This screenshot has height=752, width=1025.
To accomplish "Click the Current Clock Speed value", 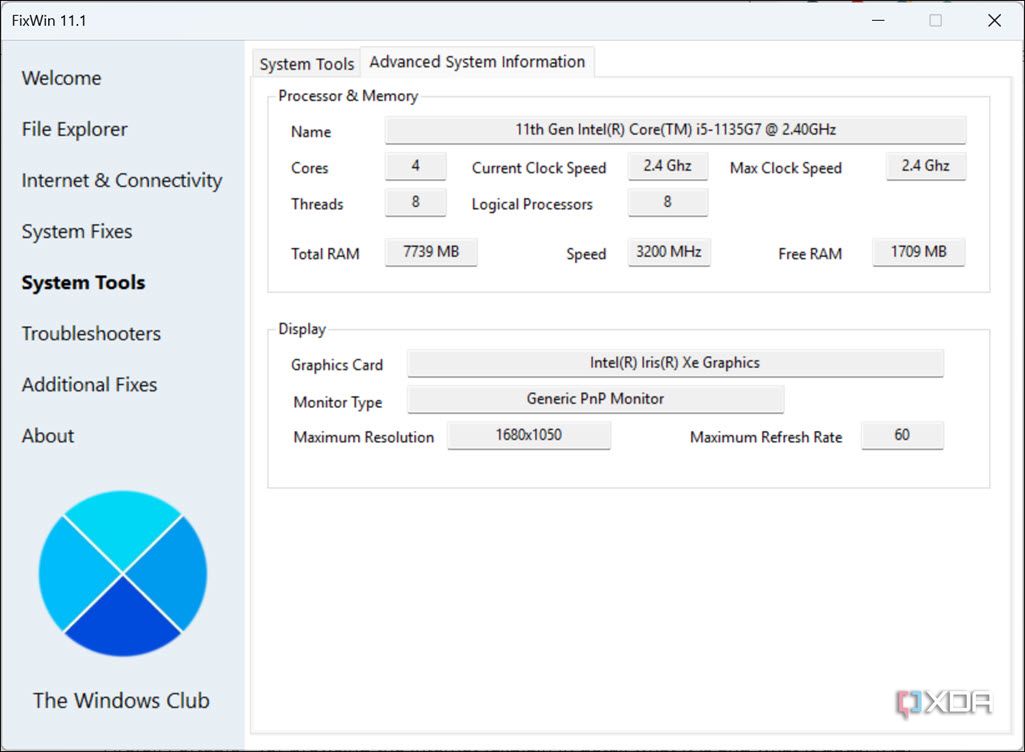I will [x=667, y=166].
